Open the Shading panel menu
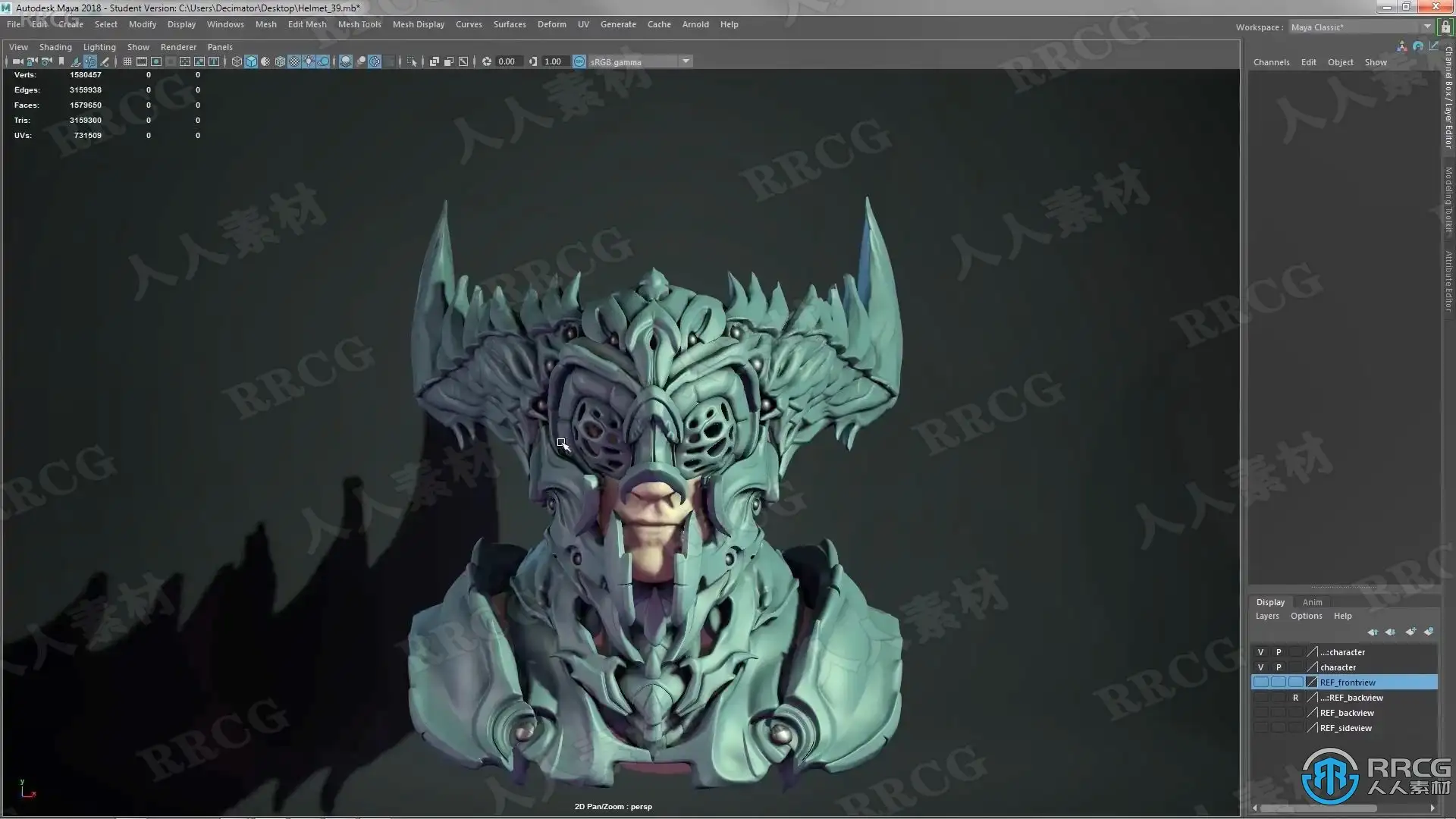Screen dimensions: 1456x819 55,47
